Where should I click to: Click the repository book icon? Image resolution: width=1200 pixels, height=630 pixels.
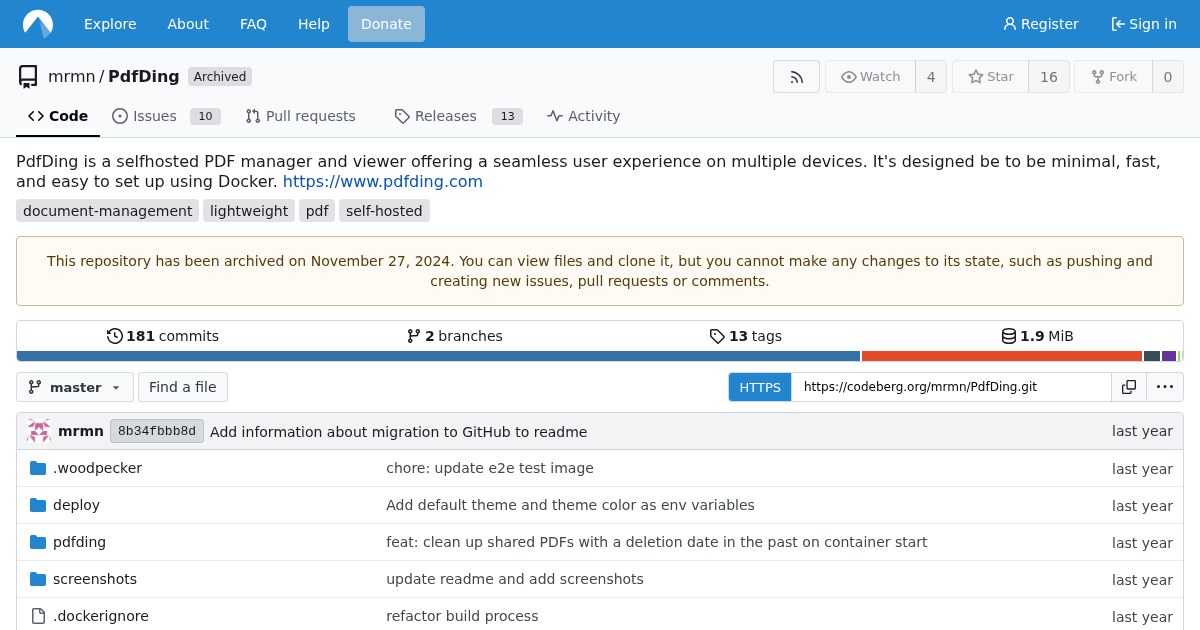tap(28, 77)
